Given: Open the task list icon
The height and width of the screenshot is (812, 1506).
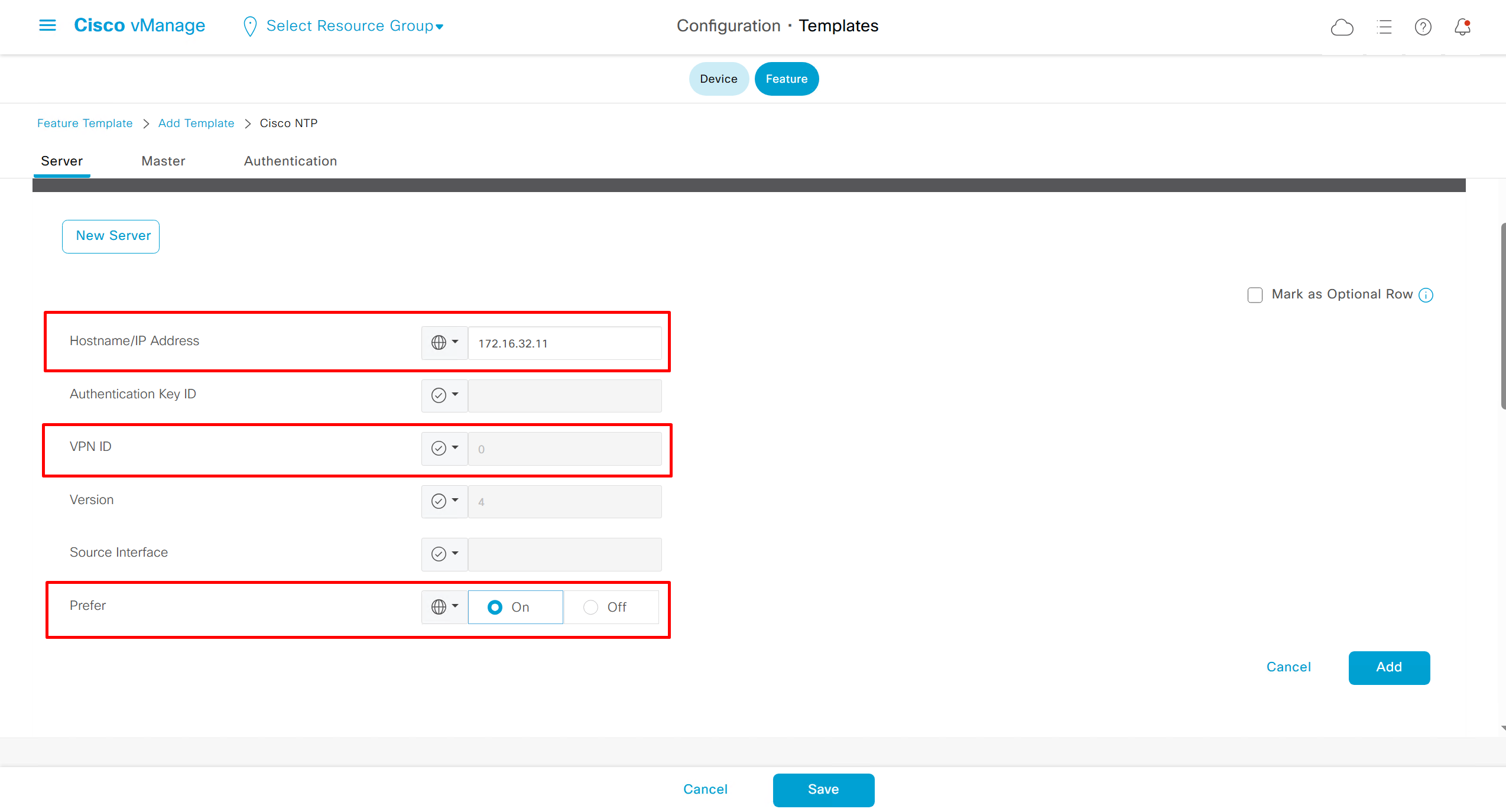Looking at the screenshot, I should click(1384, 27).
